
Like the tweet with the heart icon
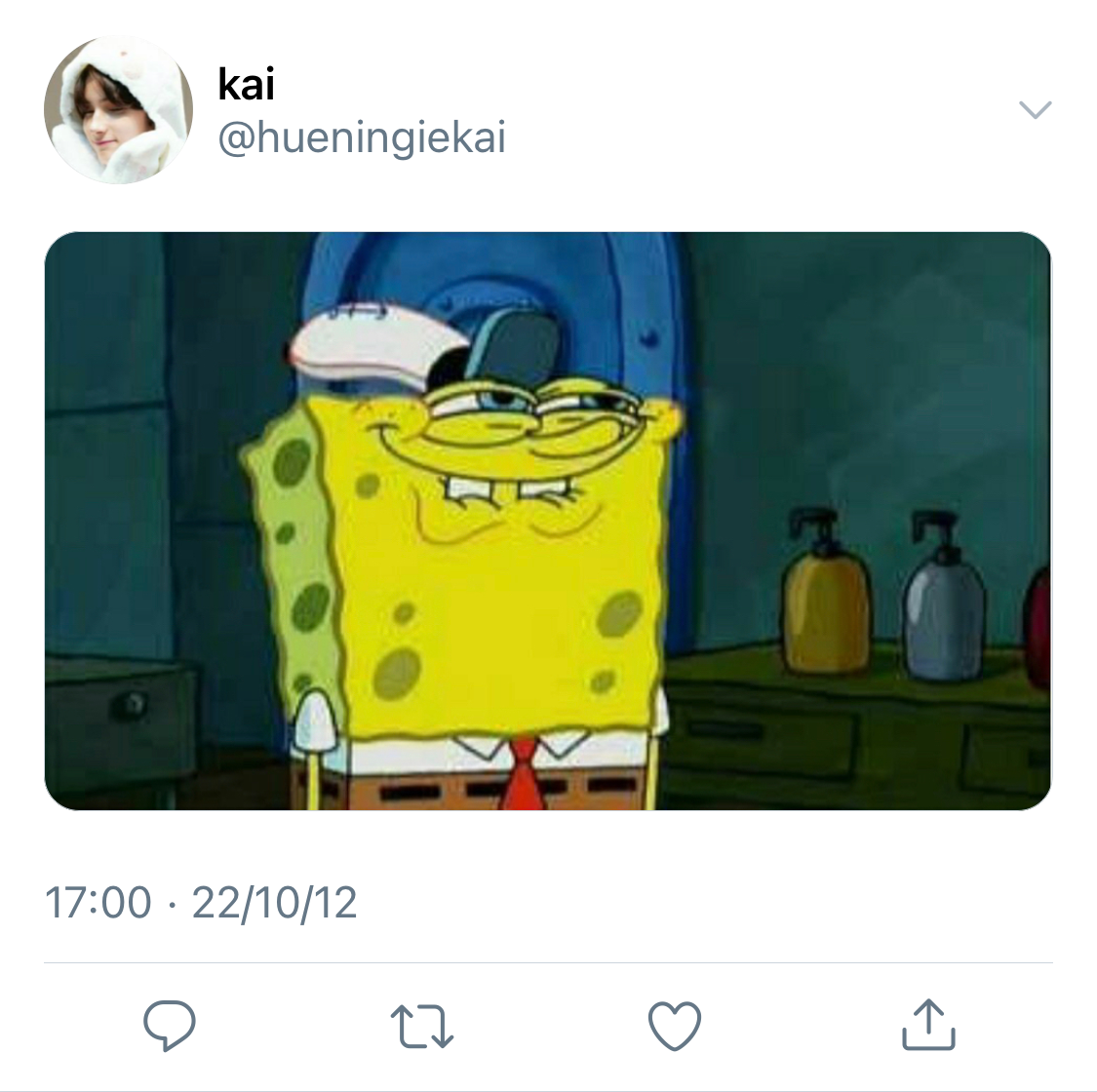click(674, 1026)
